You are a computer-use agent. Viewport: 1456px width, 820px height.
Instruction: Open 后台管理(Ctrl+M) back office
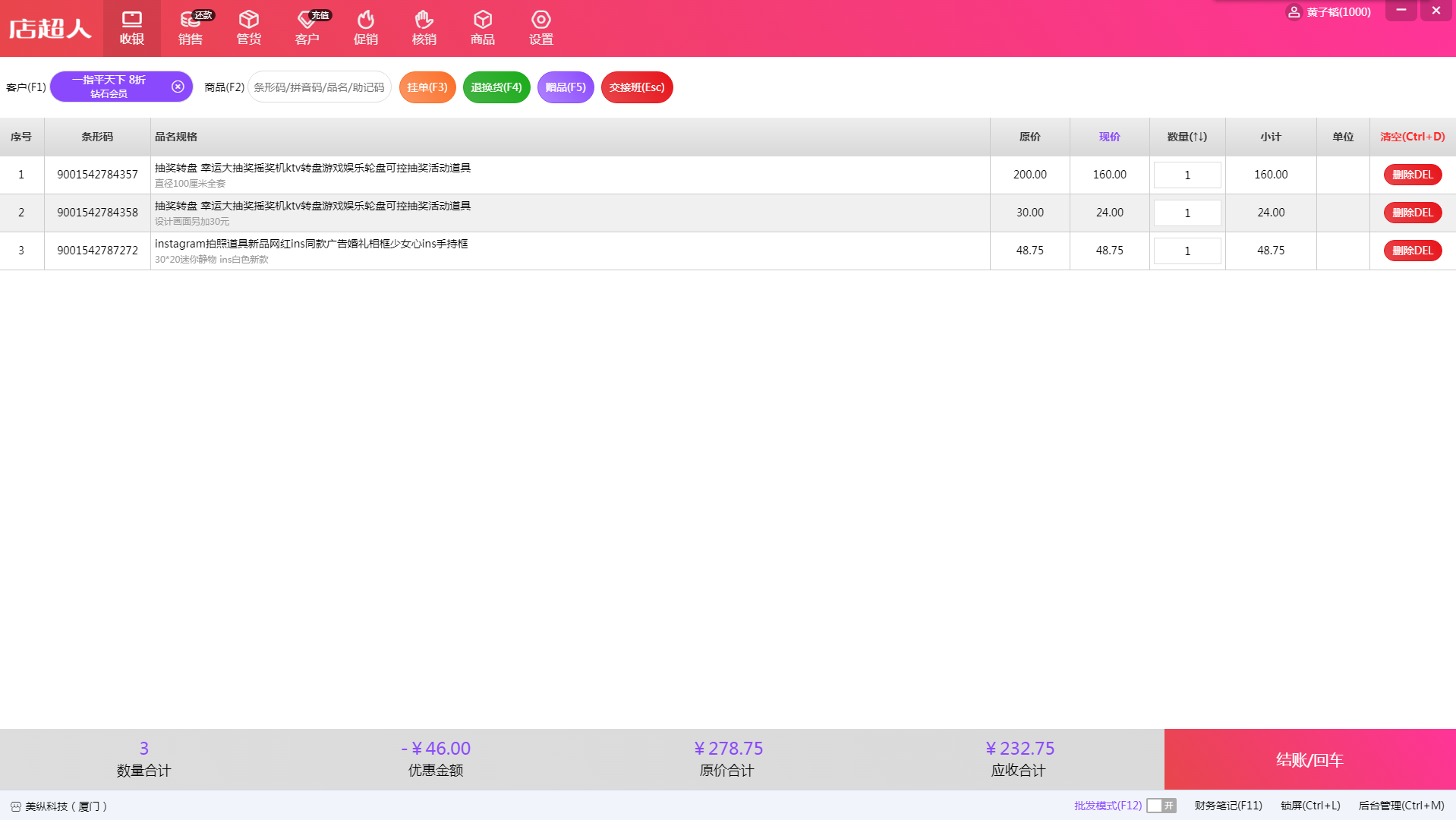(1401, 806)
